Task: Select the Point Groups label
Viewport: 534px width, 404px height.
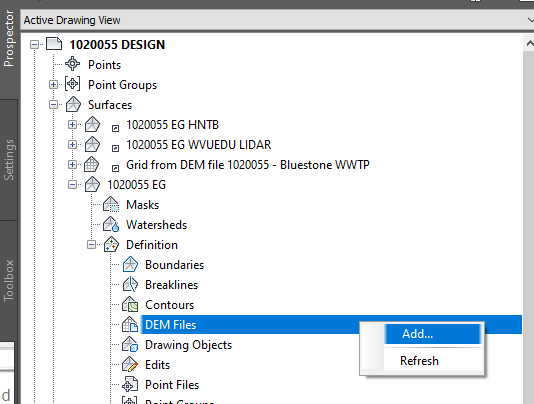Action: click(122, 85)
